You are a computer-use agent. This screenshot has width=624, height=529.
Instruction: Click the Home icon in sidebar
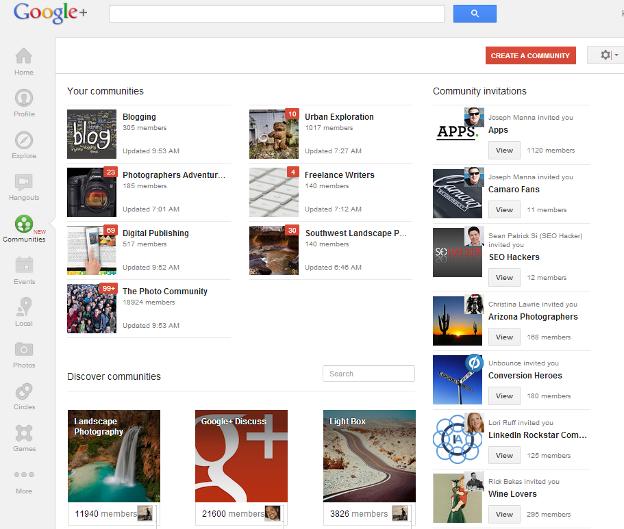pyautogui.click(x=23, y=57)
